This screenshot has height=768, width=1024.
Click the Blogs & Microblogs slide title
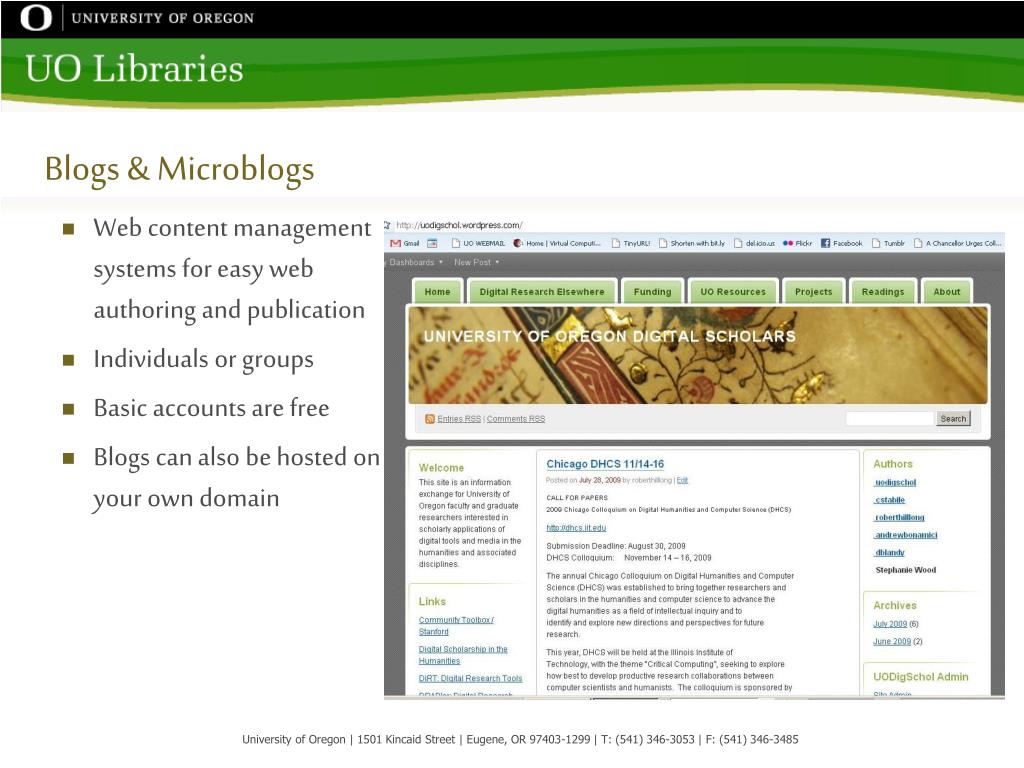(180, 168)
